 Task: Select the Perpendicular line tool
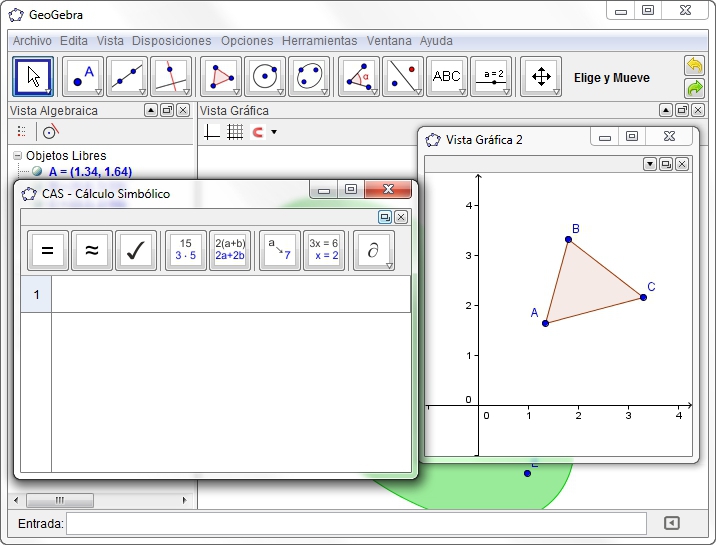point(171,77)
